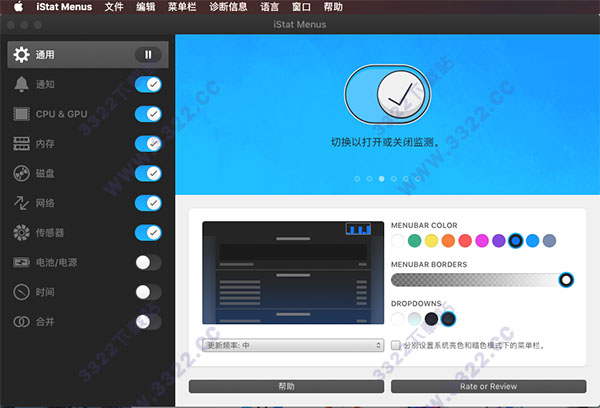
Task: Open the 菜单栏 menu
Action: (182, 7)
